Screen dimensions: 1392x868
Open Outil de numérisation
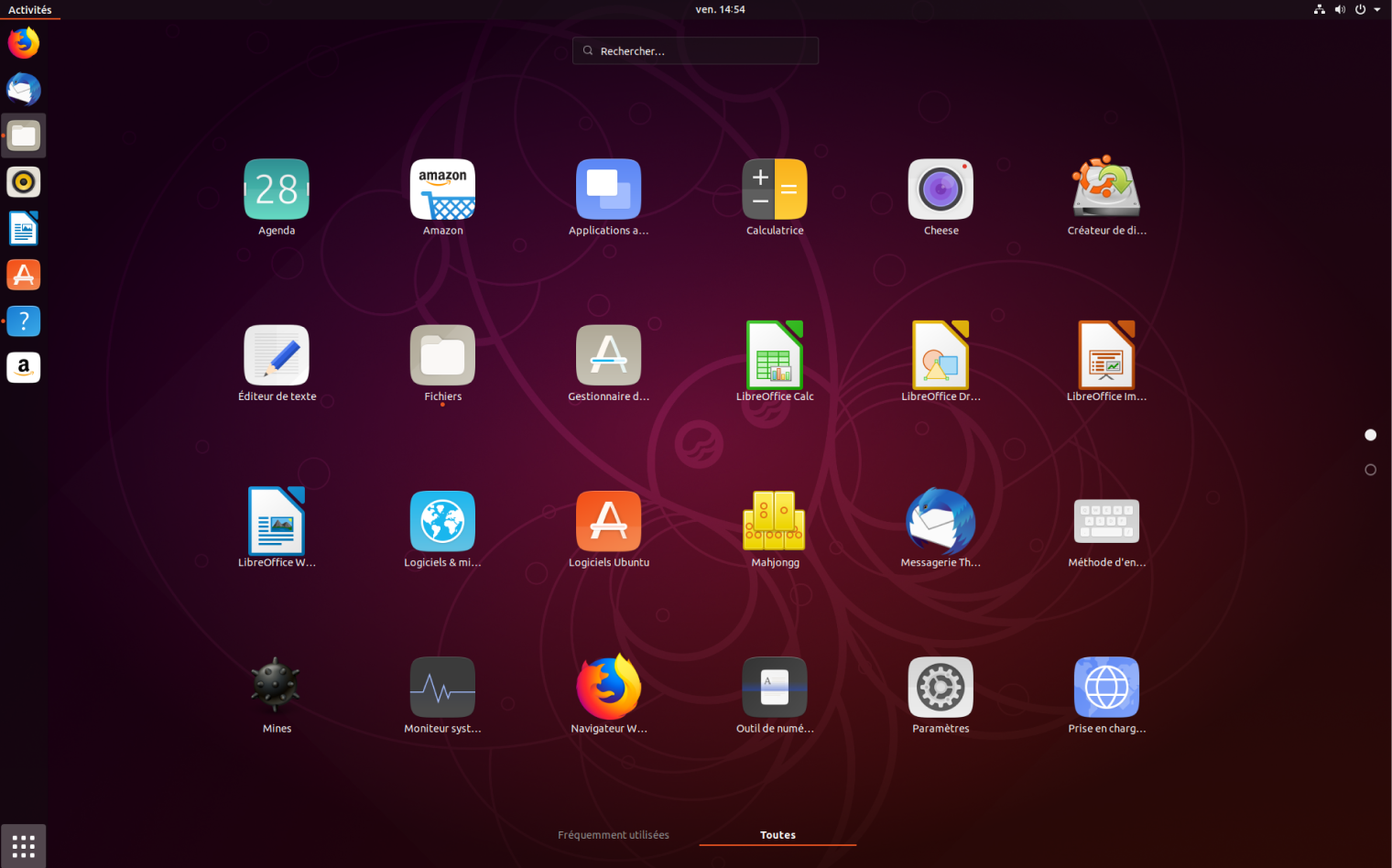(x=775, y=688)
